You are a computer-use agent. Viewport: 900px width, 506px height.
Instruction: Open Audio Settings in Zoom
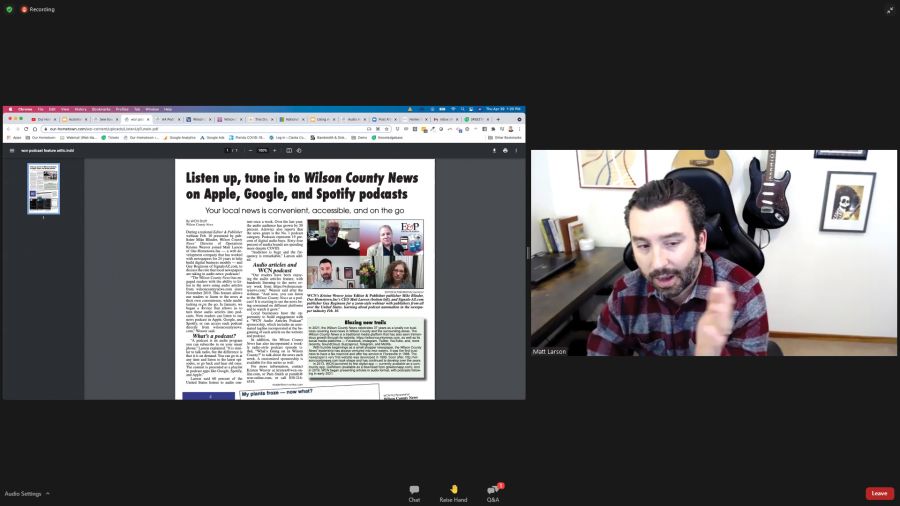[23, 493]
